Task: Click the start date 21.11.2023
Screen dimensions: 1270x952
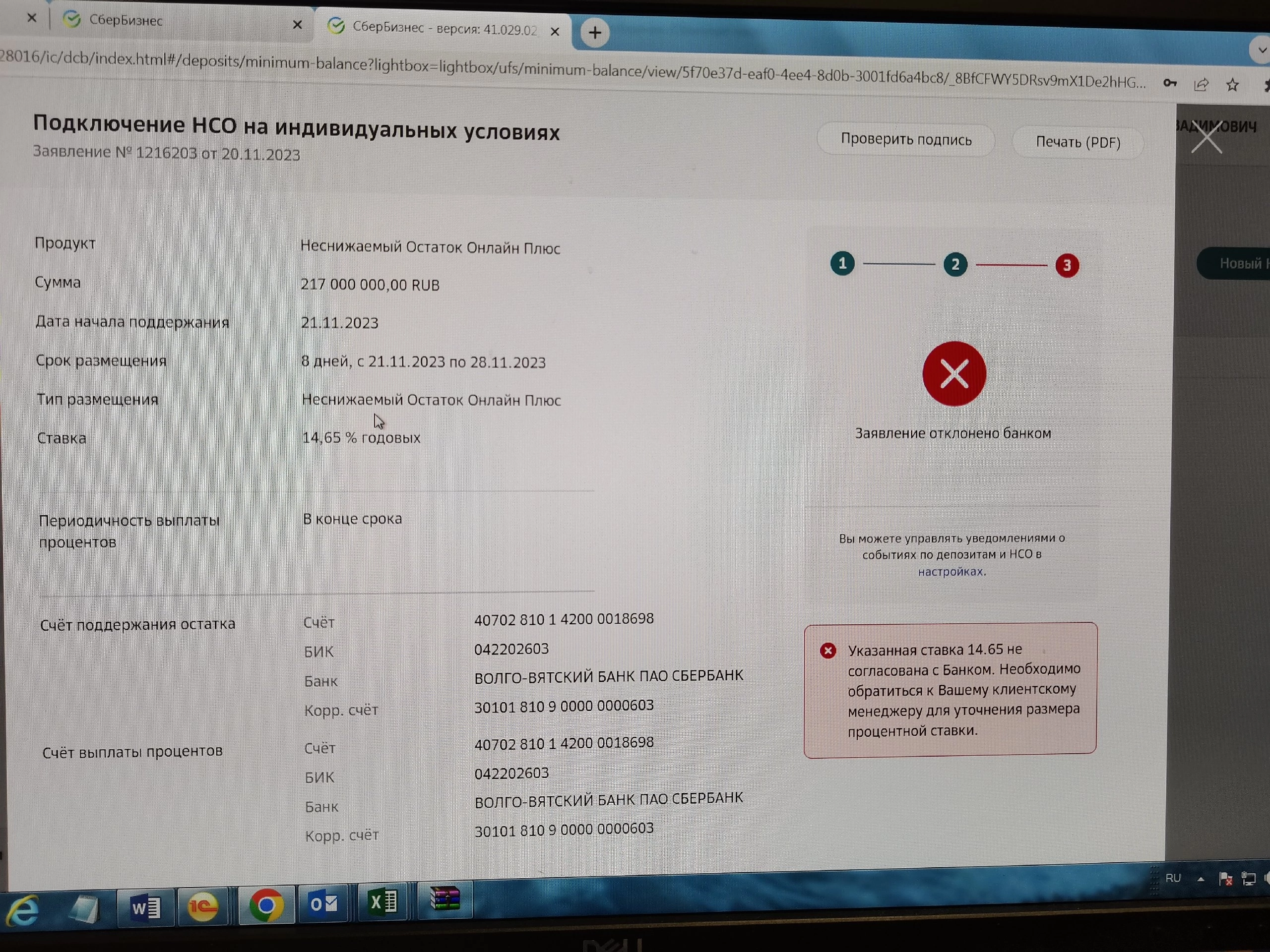Action: click(339, 322)
